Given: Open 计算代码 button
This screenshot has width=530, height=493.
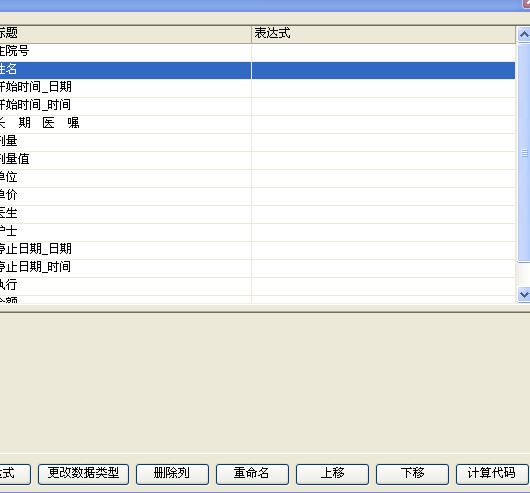Looking at the screenshot, I should click(492, 474).
